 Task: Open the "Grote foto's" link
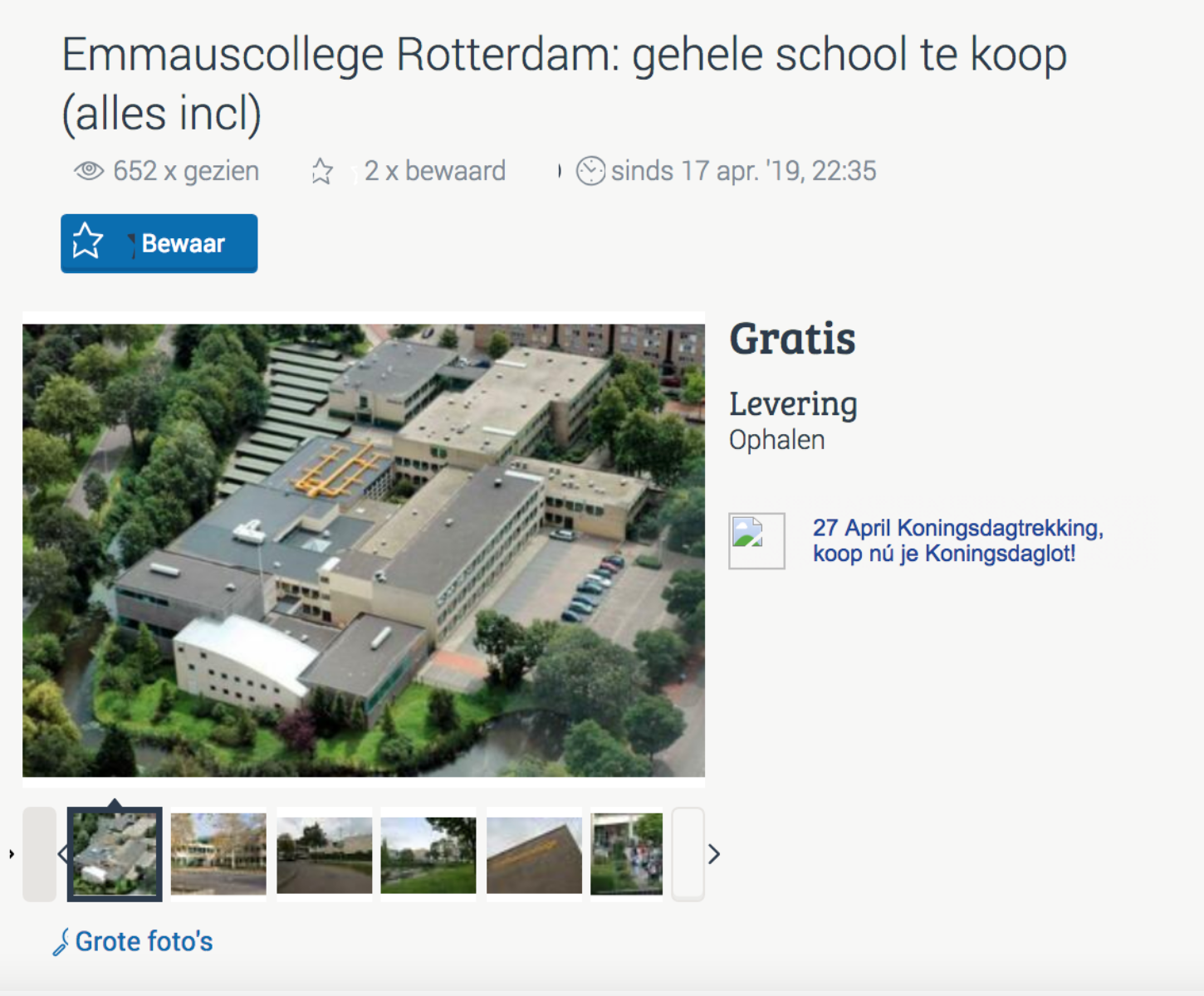point(144,942)
